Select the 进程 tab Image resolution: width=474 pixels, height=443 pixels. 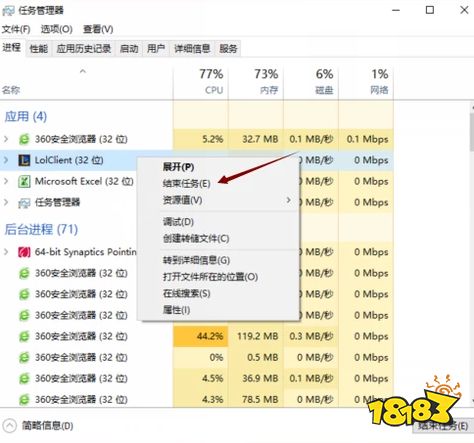(12, 48)
